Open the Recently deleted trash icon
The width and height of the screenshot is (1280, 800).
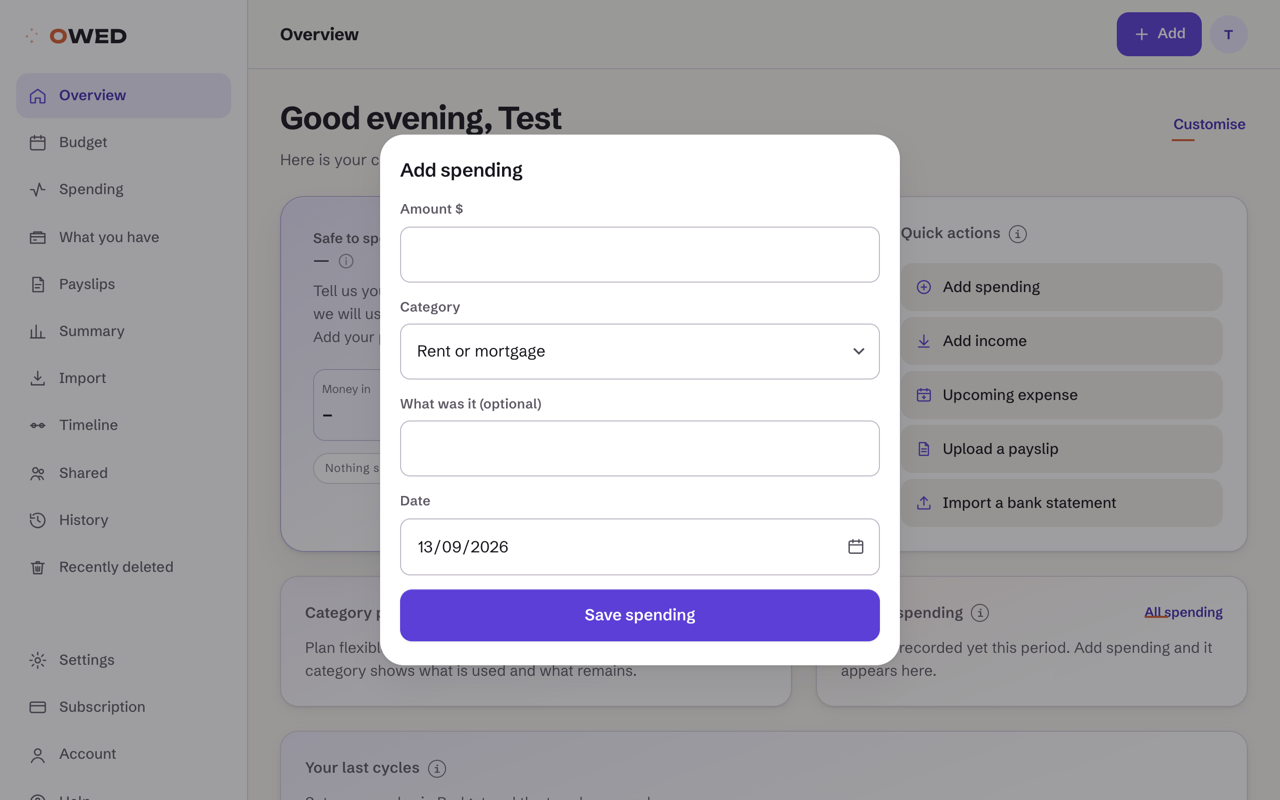[x=38, y=568]
